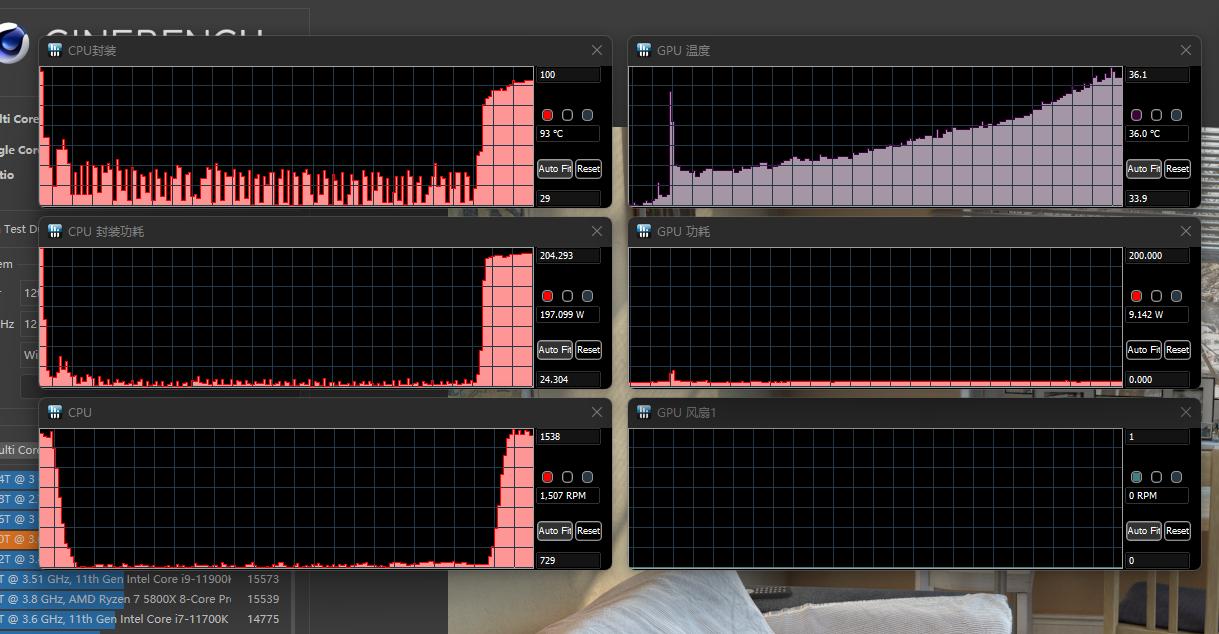Close the GPU 风扇1 graph window

click(x=1186, y=412)
